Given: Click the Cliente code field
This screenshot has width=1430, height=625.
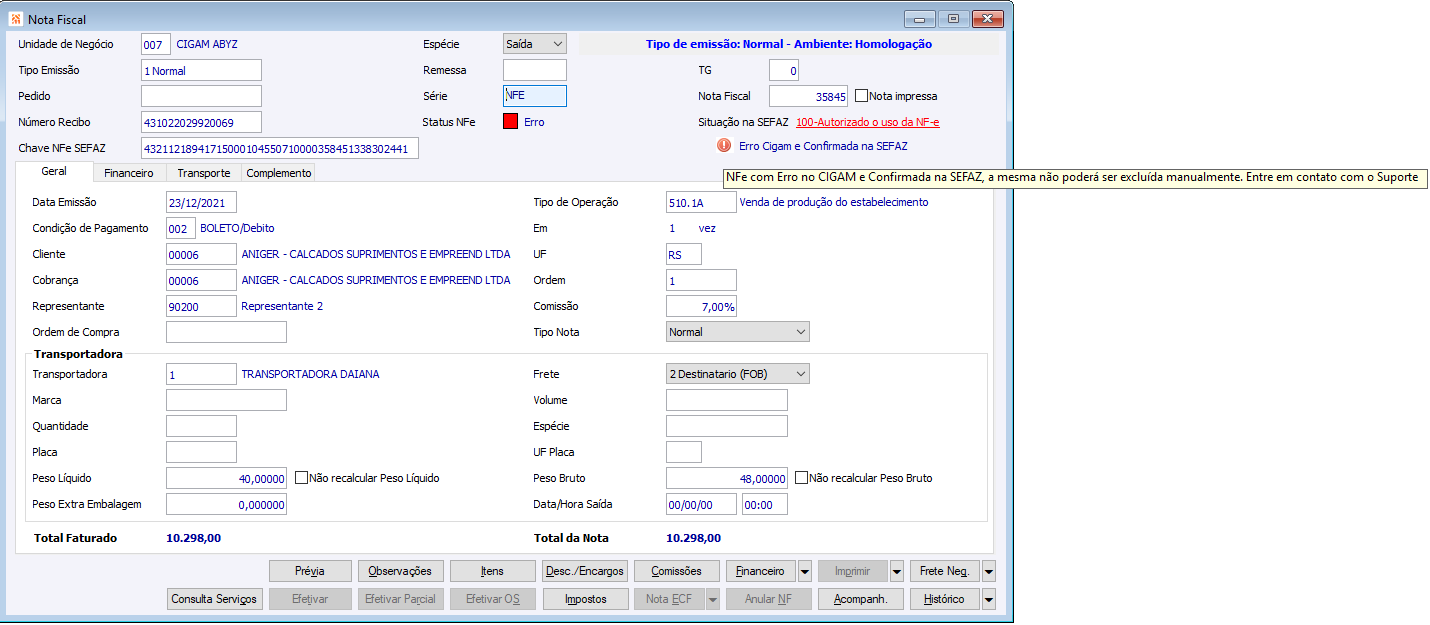Looking at the screenshot, I should (202, 254).
